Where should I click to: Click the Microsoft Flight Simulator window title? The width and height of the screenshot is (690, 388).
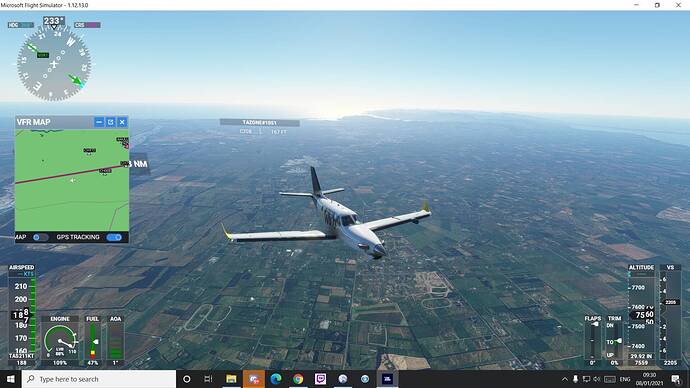tap(44, 5)
